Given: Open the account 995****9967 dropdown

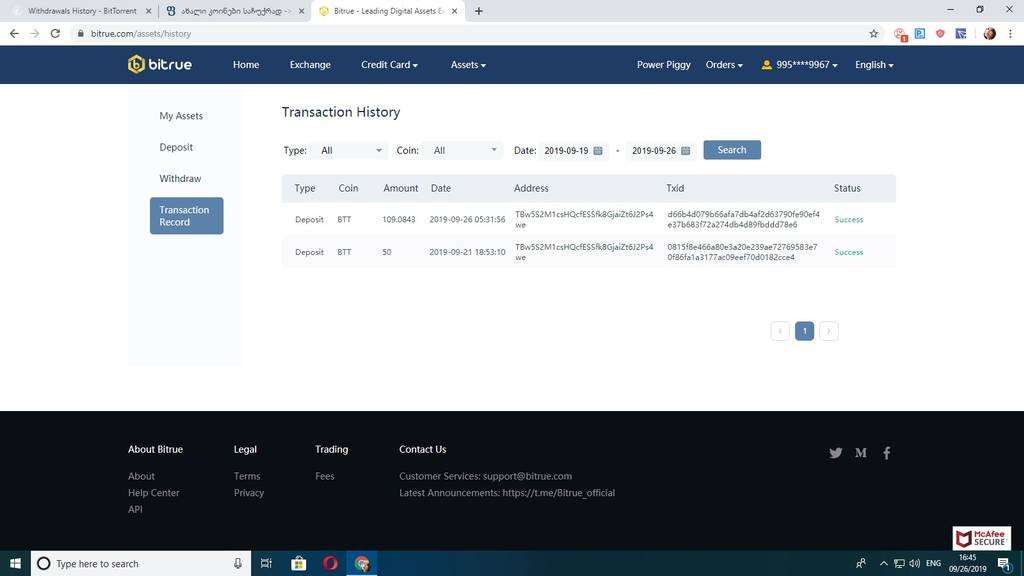Looking at the screenshot, I should point(799,65).
